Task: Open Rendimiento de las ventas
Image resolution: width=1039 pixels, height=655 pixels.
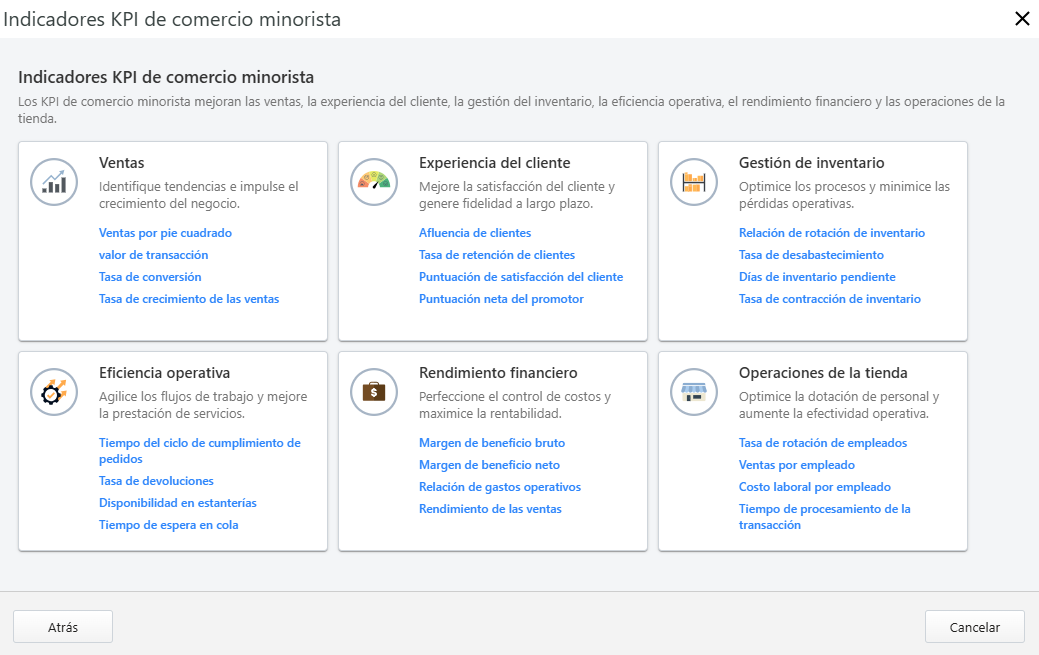Action: pos(489,508)
